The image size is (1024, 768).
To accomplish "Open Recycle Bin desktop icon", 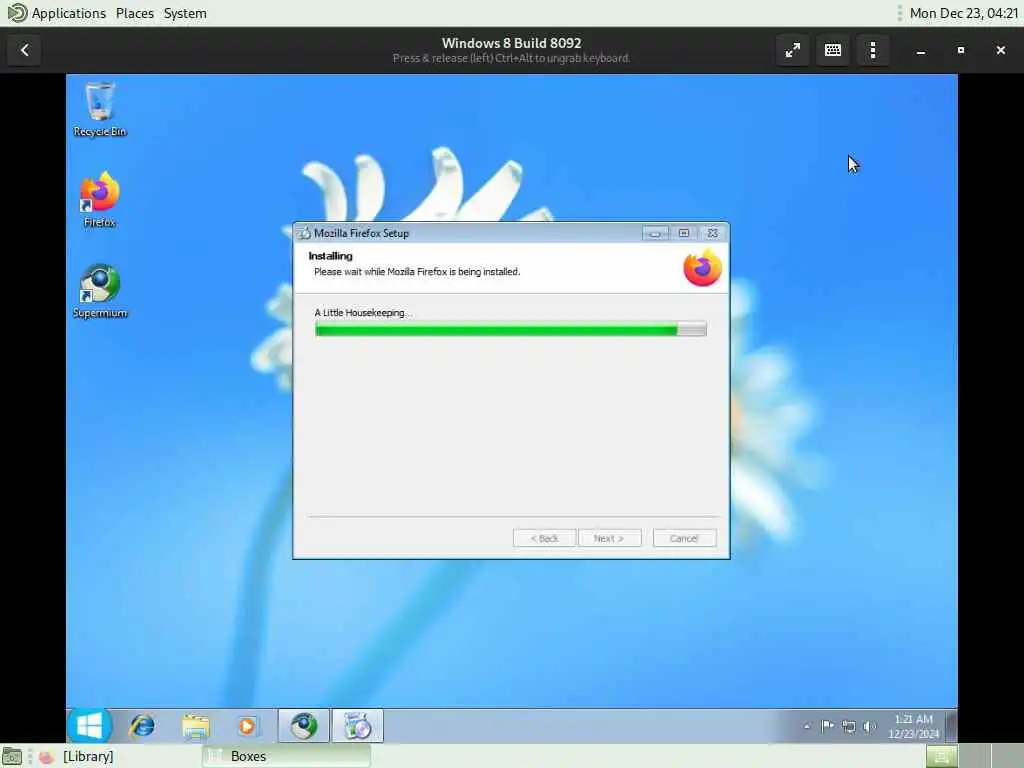I will pos(100,109).
